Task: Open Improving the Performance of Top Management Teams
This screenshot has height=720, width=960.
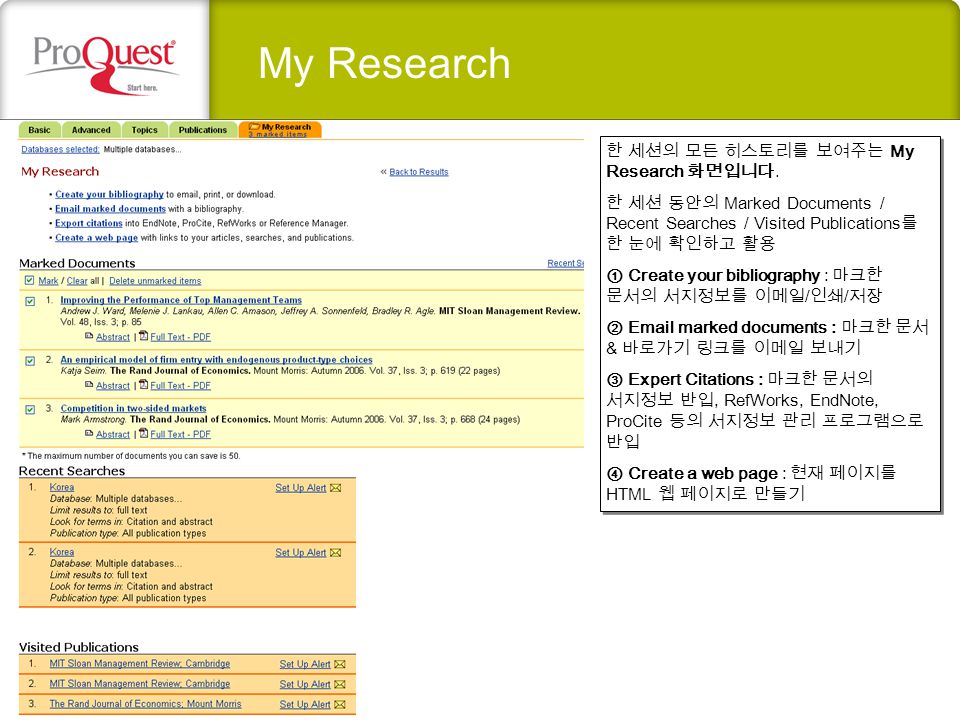Action: click(x=181, y=300)
